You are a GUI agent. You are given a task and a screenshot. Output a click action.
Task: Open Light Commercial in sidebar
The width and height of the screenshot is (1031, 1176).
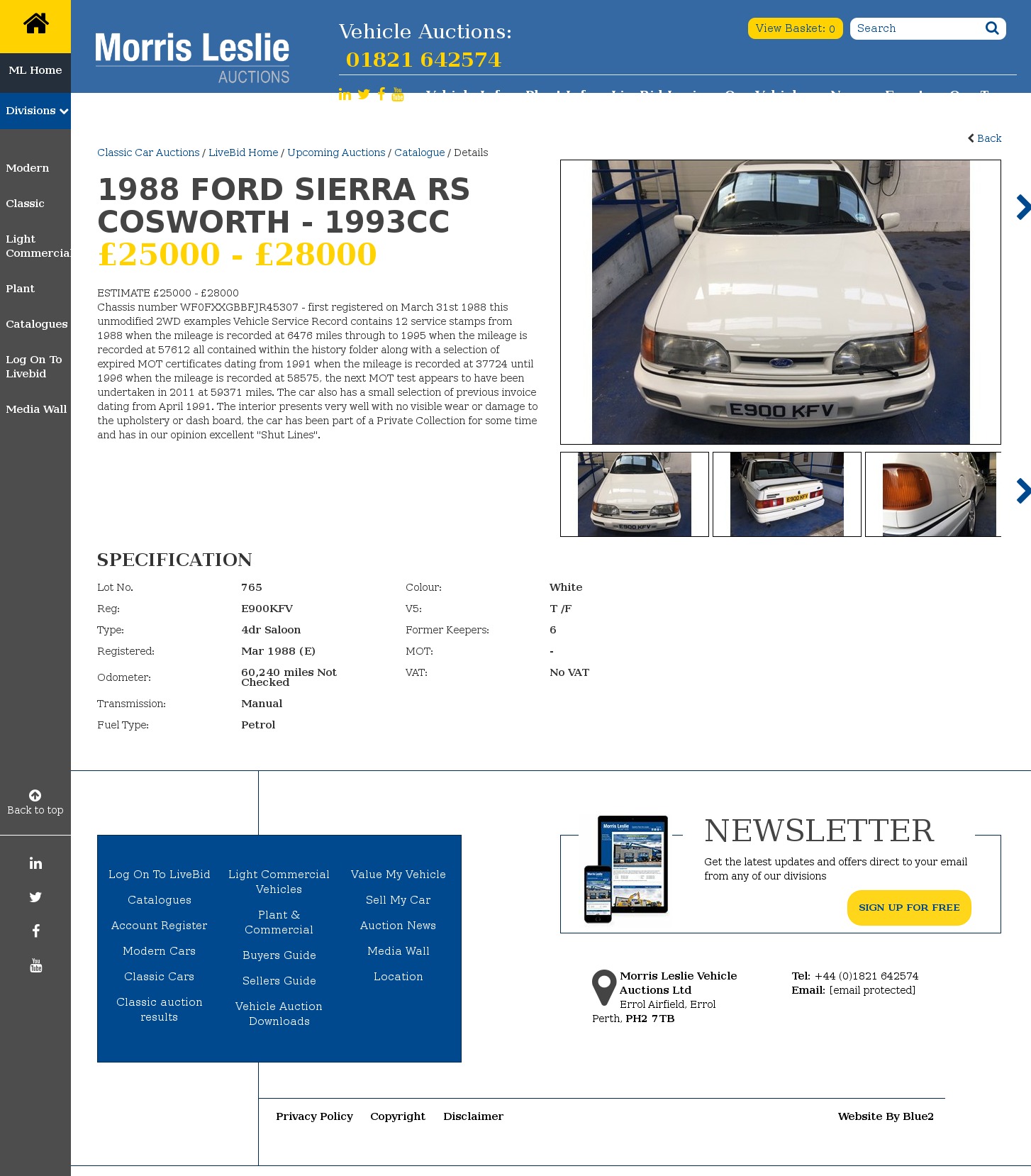38,246
